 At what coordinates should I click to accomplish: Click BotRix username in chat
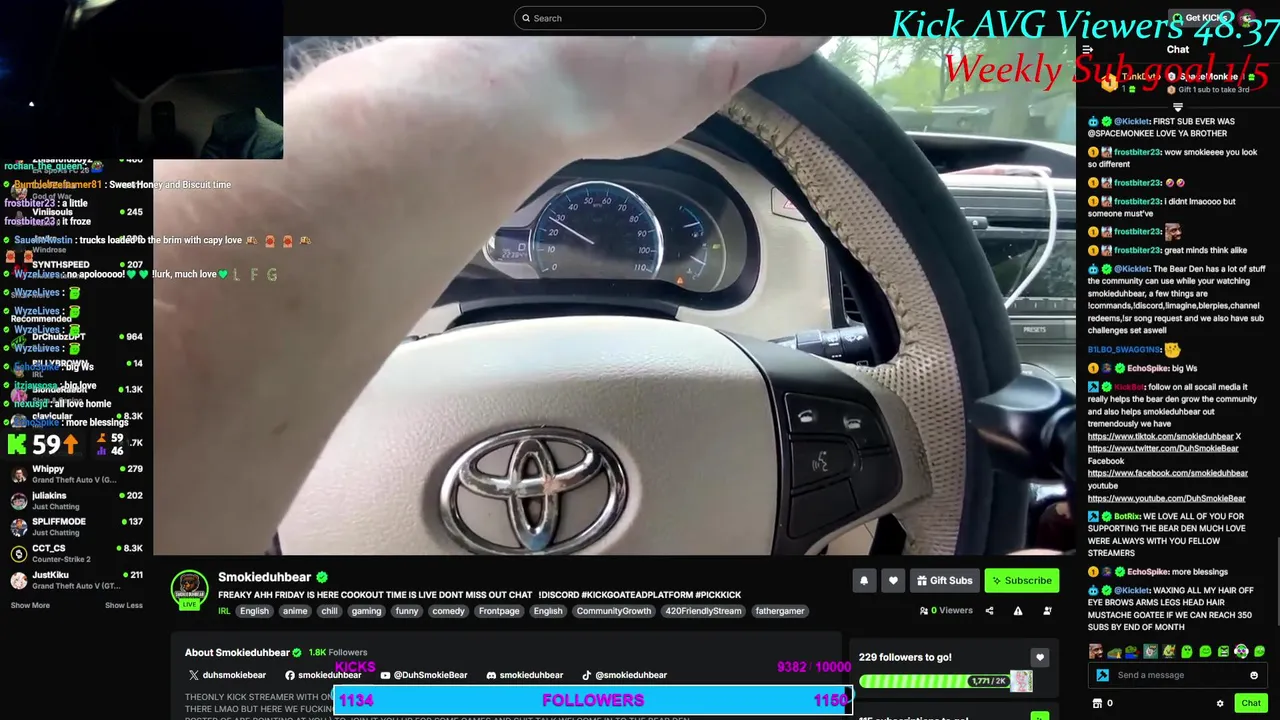1127,517
